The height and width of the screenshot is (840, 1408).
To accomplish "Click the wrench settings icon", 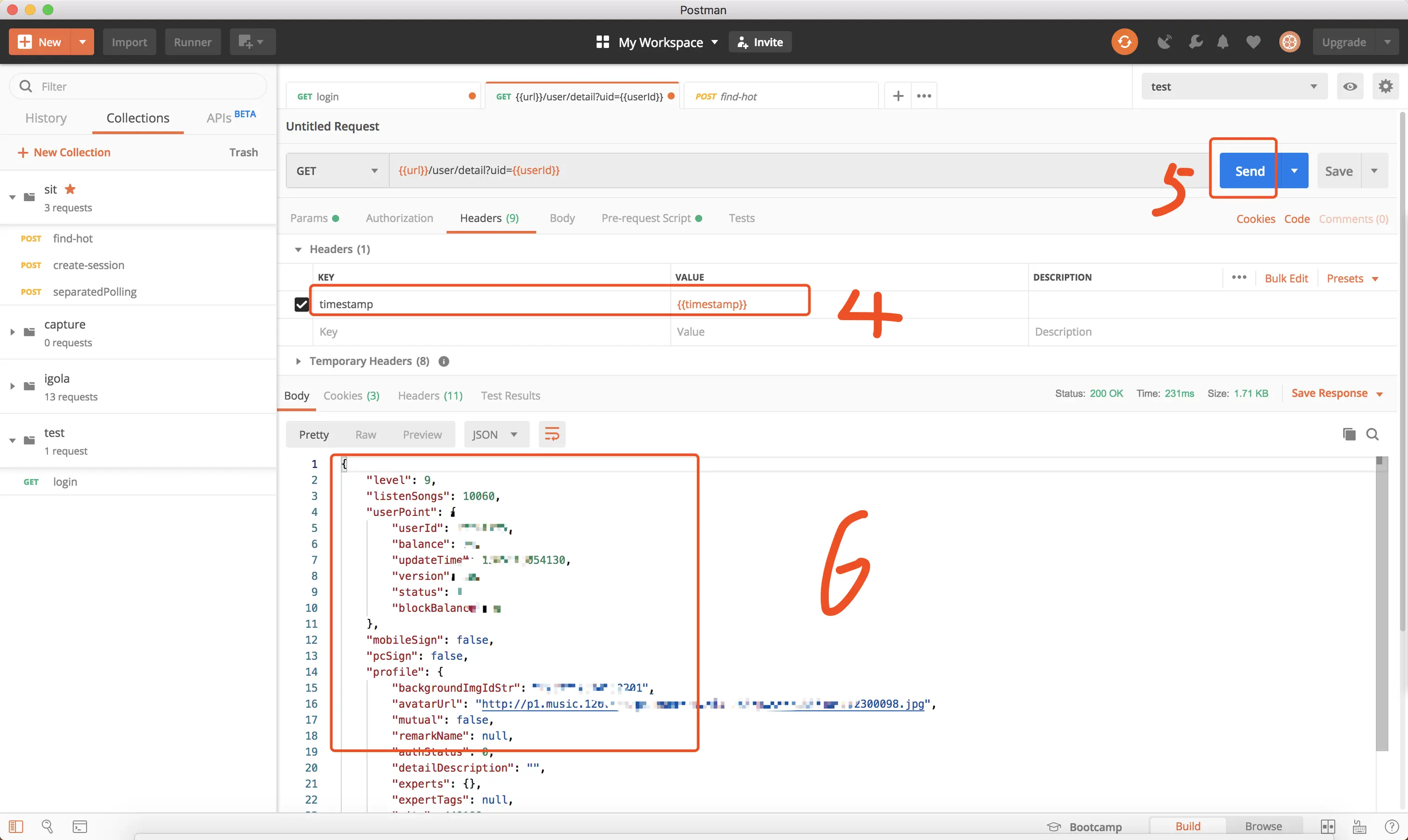I will click(1195, 42).
